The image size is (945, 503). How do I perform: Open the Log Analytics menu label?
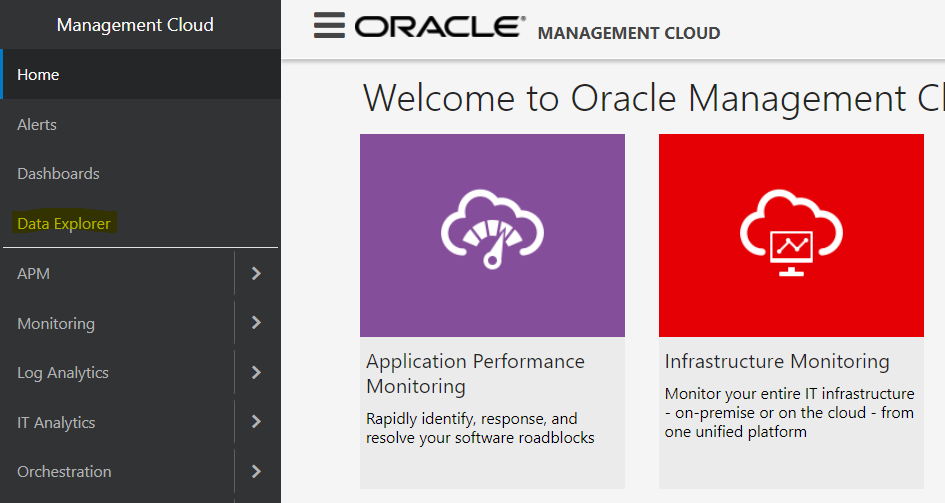63,373
